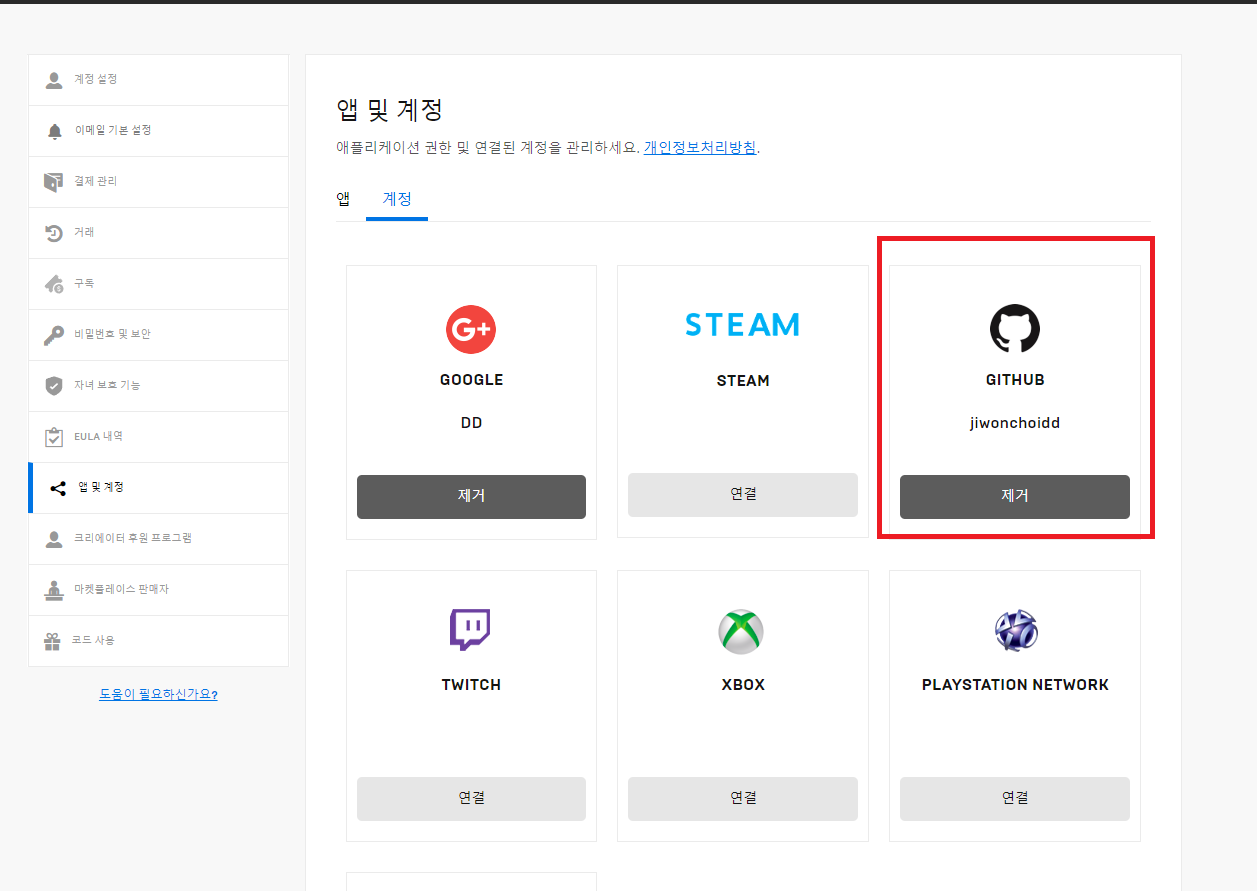Image resolution: width=1257 pixels, height=891 pixels.
Task: Click the 도움이 필요하신가요? help link
Action: (x=158, y=694)
